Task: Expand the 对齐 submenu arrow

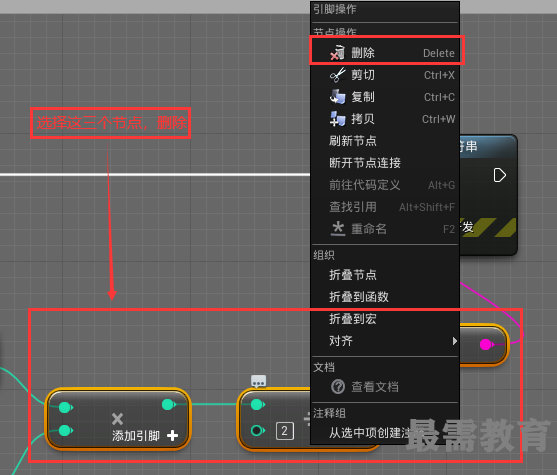Action: point(454,341)
